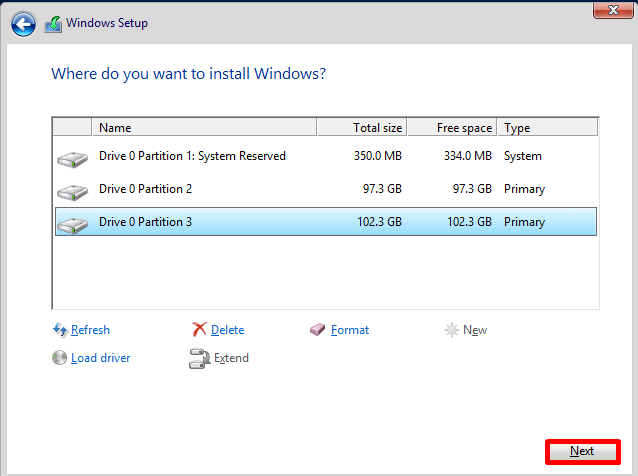Viewport: 638px width, 476px height.
Task: Click the Windows Setup title bar icon
Action: (x=53, y=23)
